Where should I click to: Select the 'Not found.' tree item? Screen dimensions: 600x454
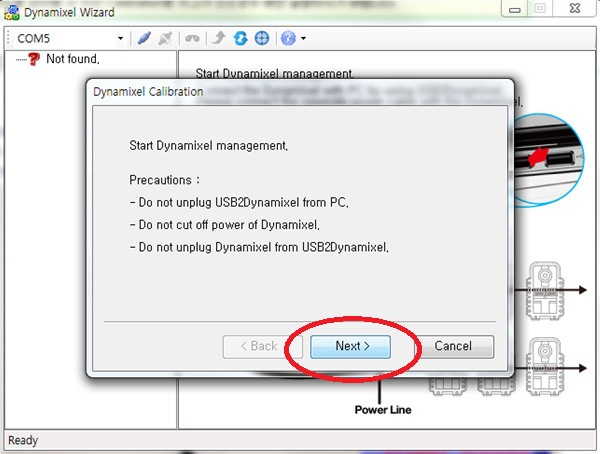[73, 59]
